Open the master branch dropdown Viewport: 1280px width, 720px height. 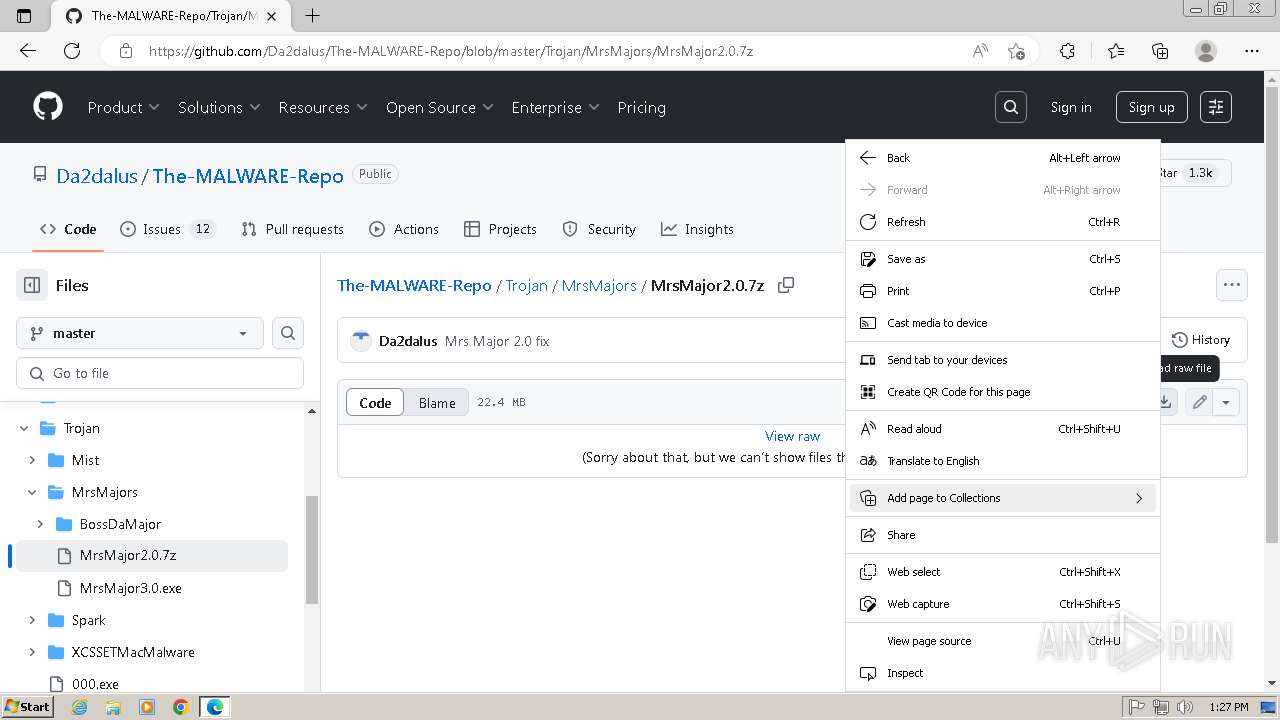[x=140, y=333]
